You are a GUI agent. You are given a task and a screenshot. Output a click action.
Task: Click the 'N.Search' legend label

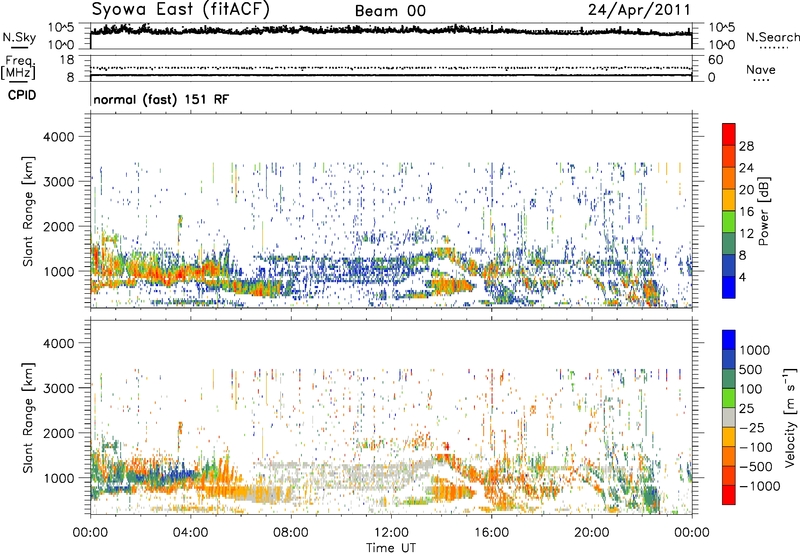coord(772,37)
